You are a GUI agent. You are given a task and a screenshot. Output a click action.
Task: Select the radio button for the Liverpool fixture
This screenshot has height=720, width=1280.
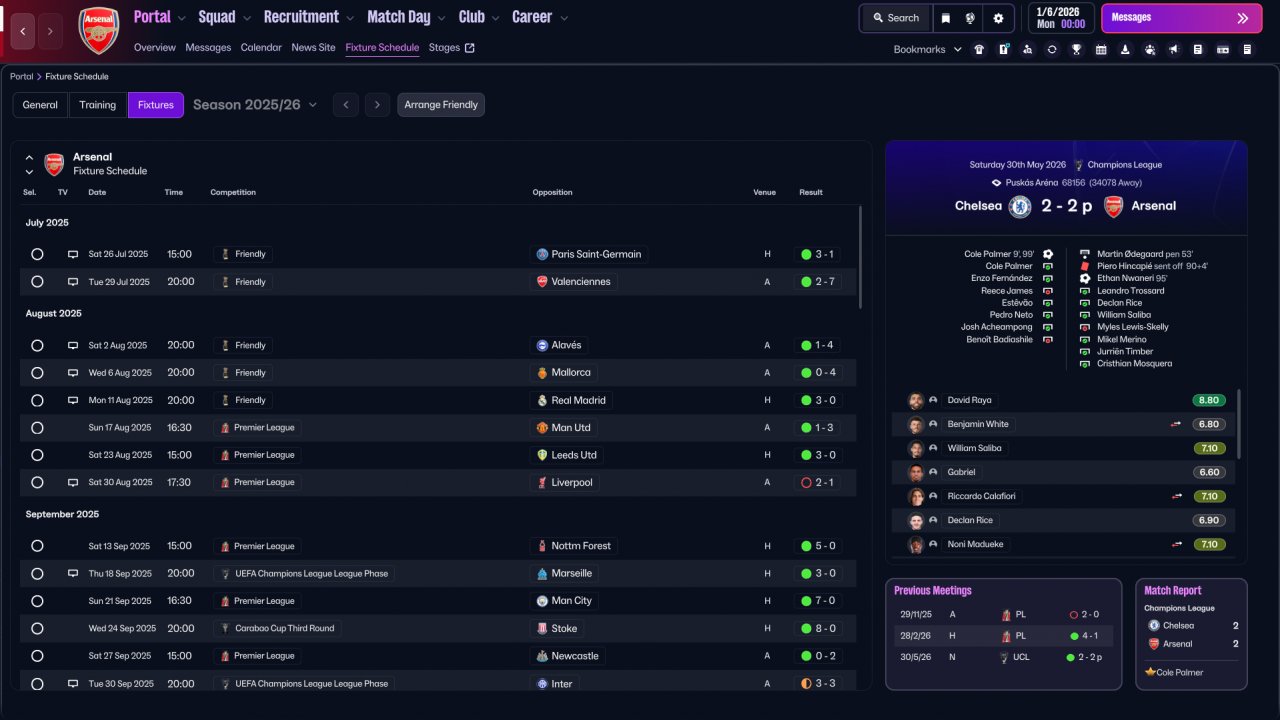[x=37, y=482]
